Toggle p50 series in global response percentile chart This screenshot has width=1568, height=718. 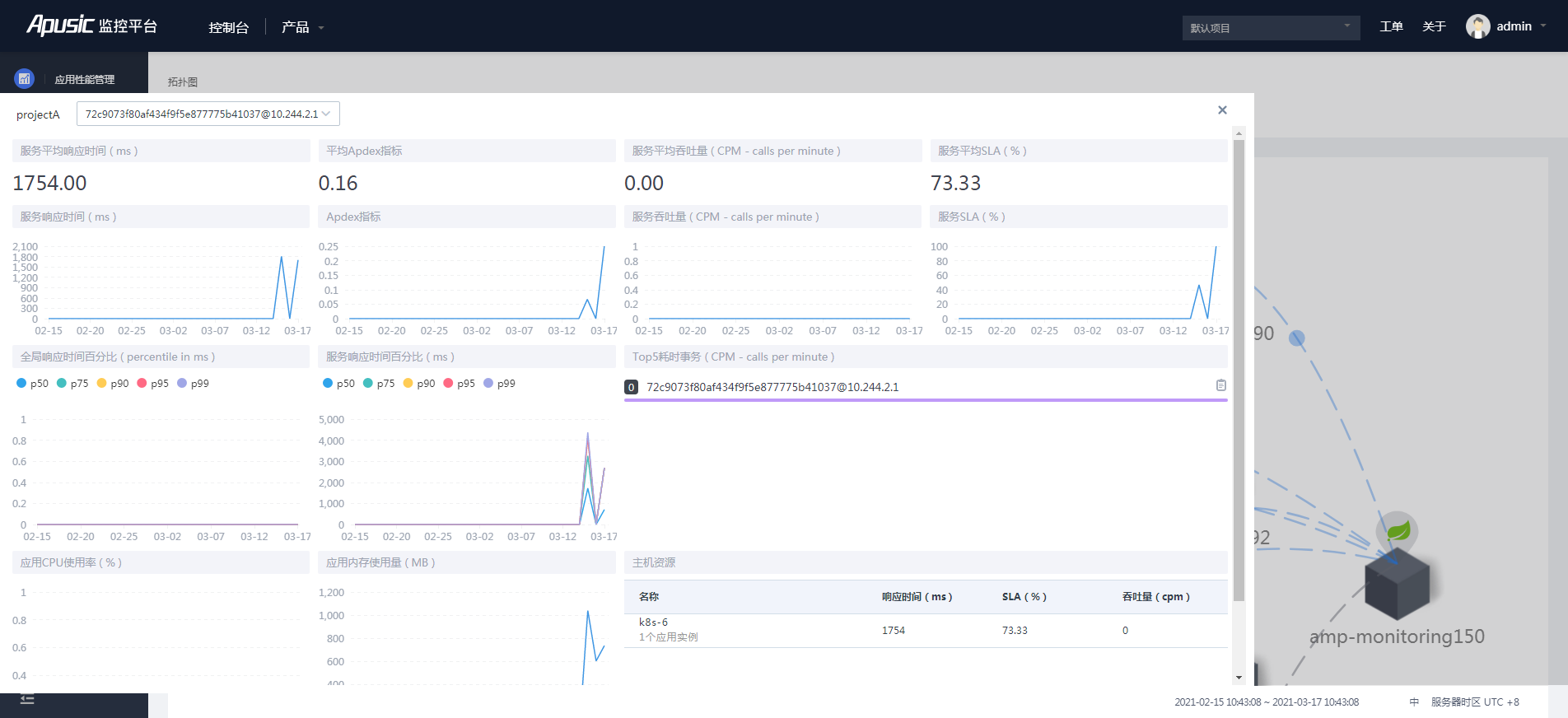32,384
